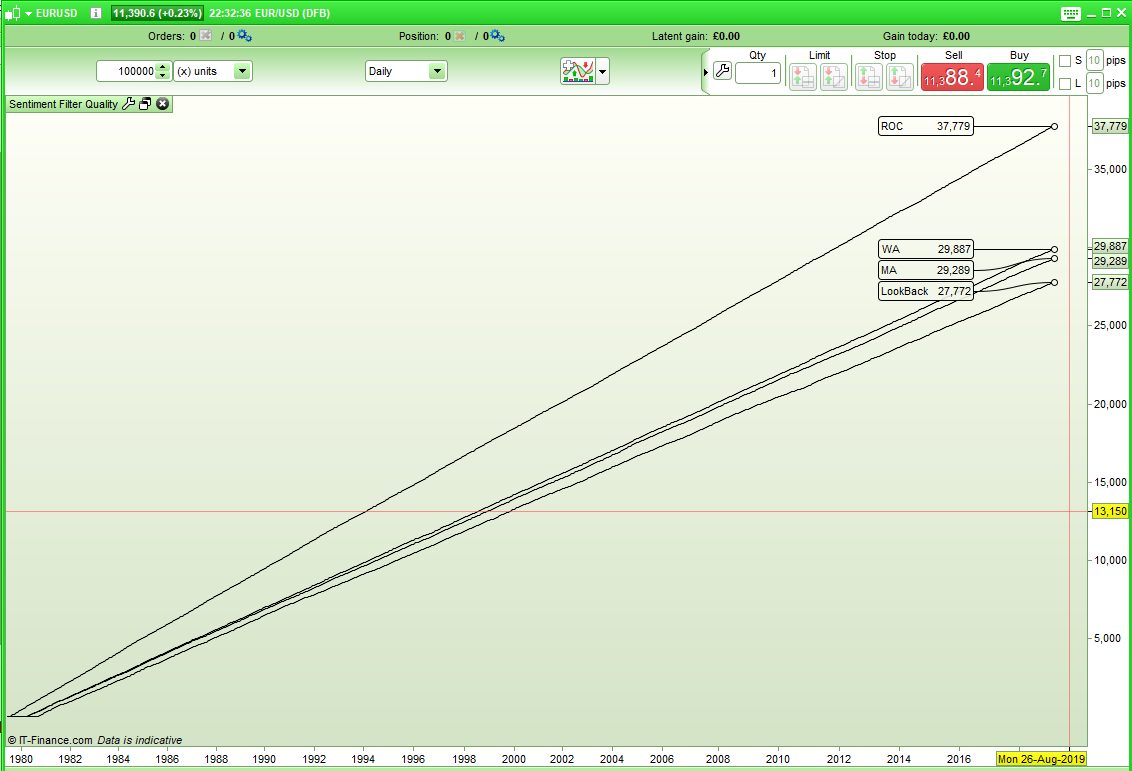Collapse the trading panel with the black triangle
Image resolution: width=1132 pixels, height=771 pixels.
pos(705,72)
